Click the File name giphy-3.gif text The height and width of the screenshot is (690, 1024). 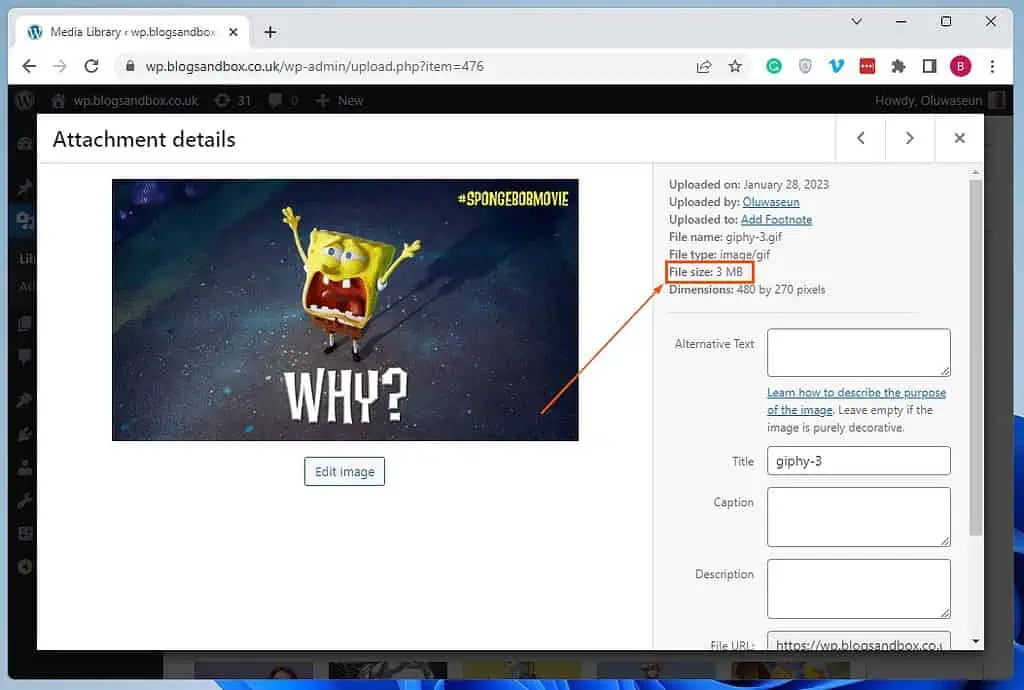click(x=725, y=237)
